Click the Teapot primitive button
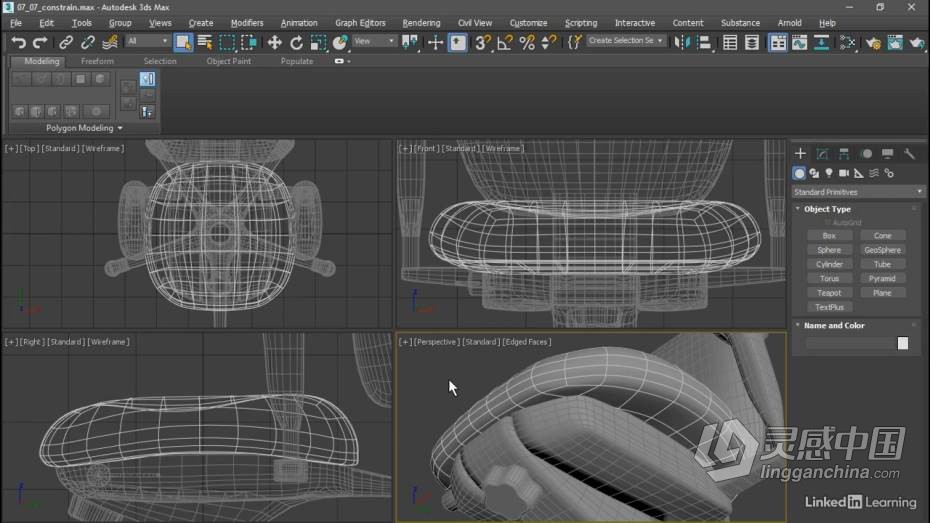930x523 pixels. (829, 293)
